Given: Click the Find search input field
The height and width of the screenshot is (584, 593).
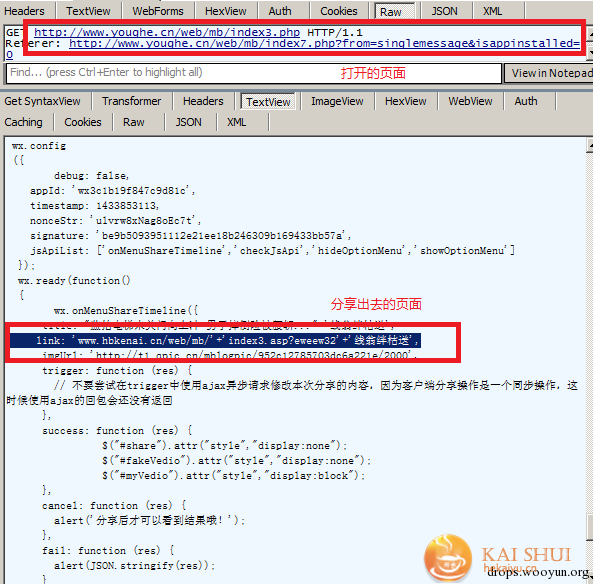Looking at the screenshot, I should coord(253,73).
